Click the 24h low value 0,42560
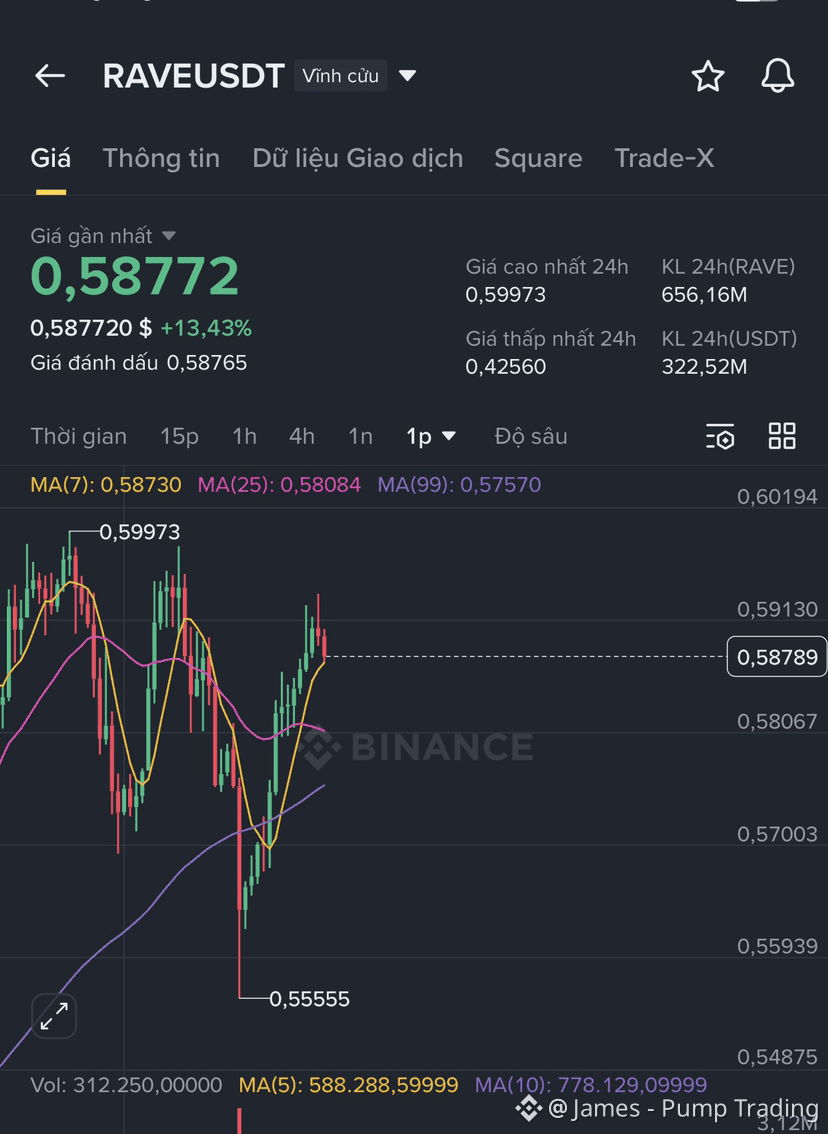828x1134 pixels. pyautogui.click(x=505, y=367)
